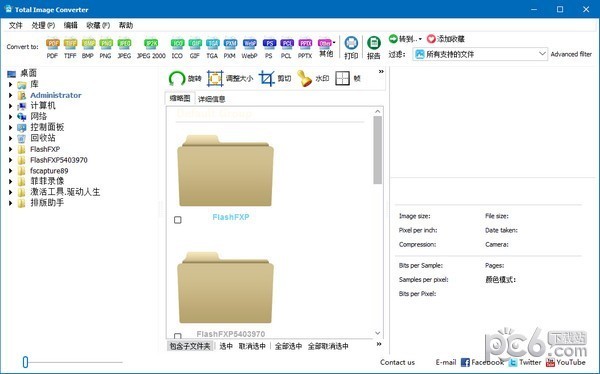Select the FlashFXP folder thumbnail
This screenshot has width=600, height=374.
point(225,171)
